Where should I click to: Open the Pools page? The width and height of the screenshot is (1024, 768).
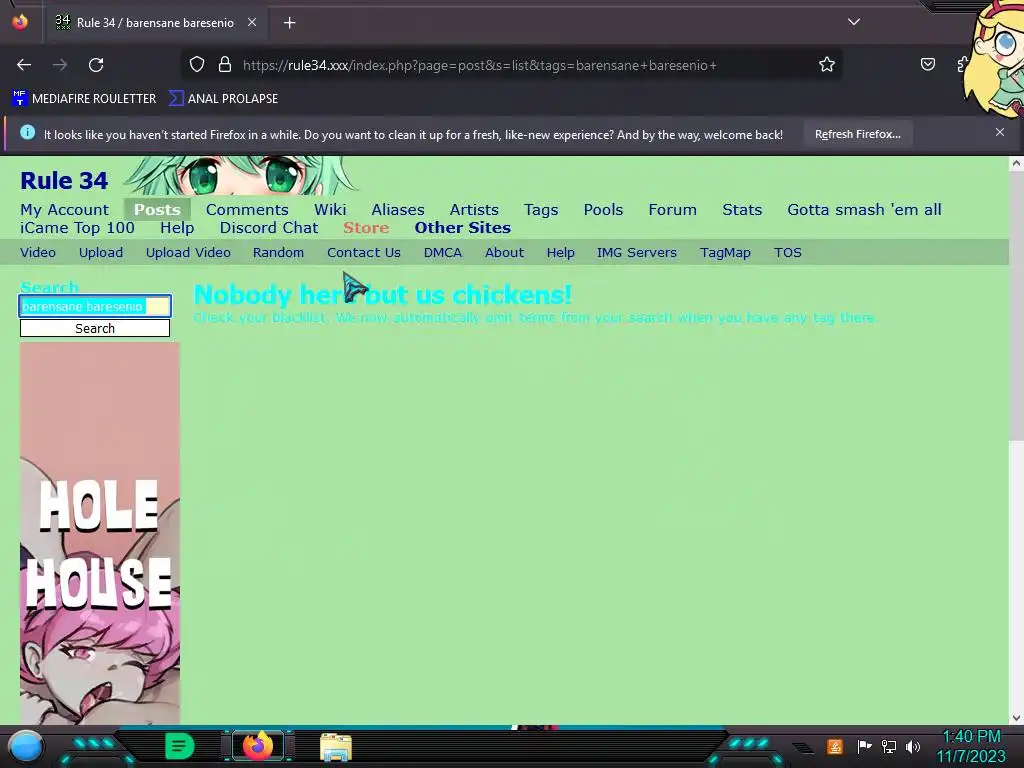[603, 210]
